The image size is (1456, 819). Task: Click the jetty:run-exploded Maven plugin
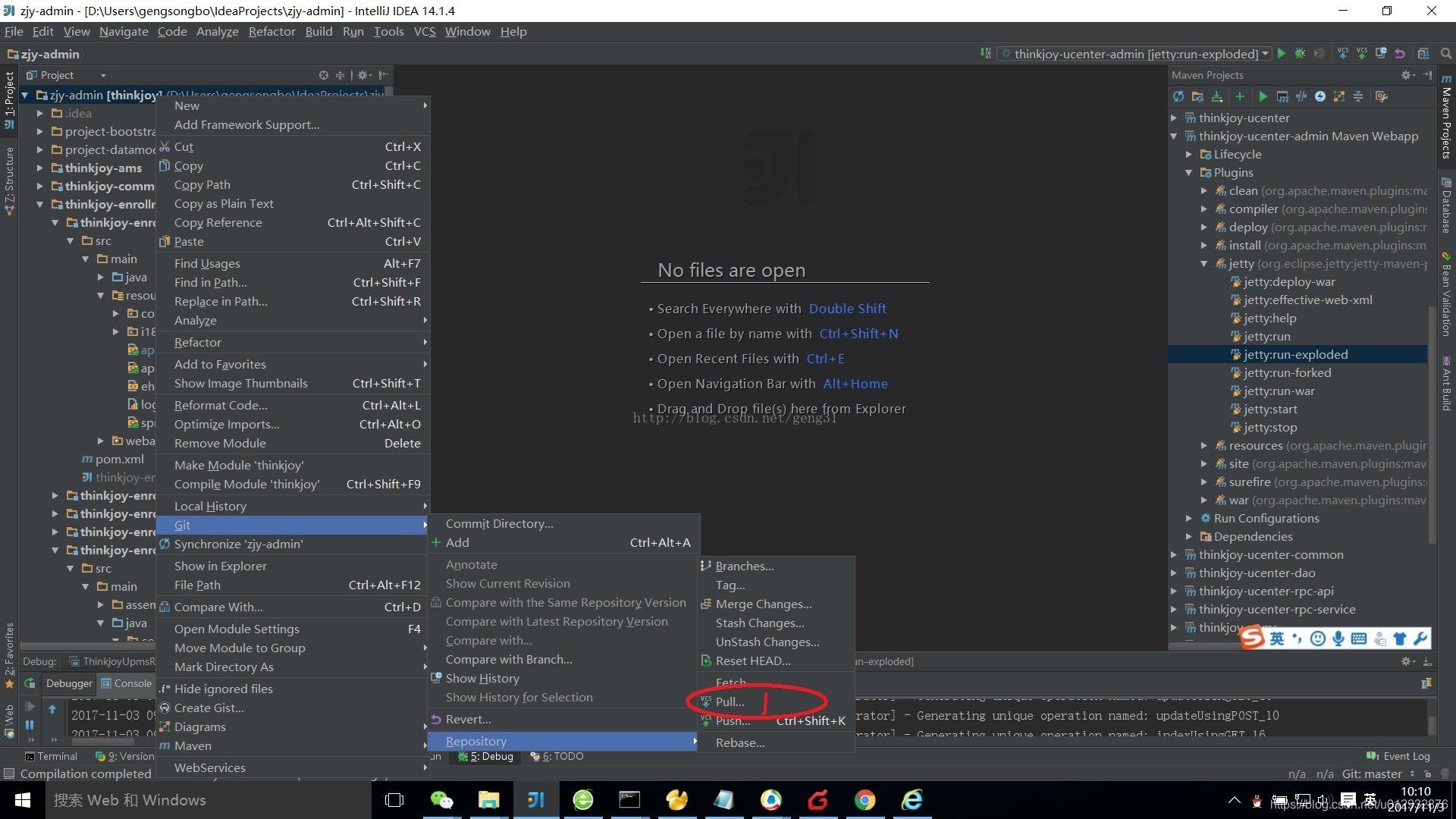(1294, 354)
